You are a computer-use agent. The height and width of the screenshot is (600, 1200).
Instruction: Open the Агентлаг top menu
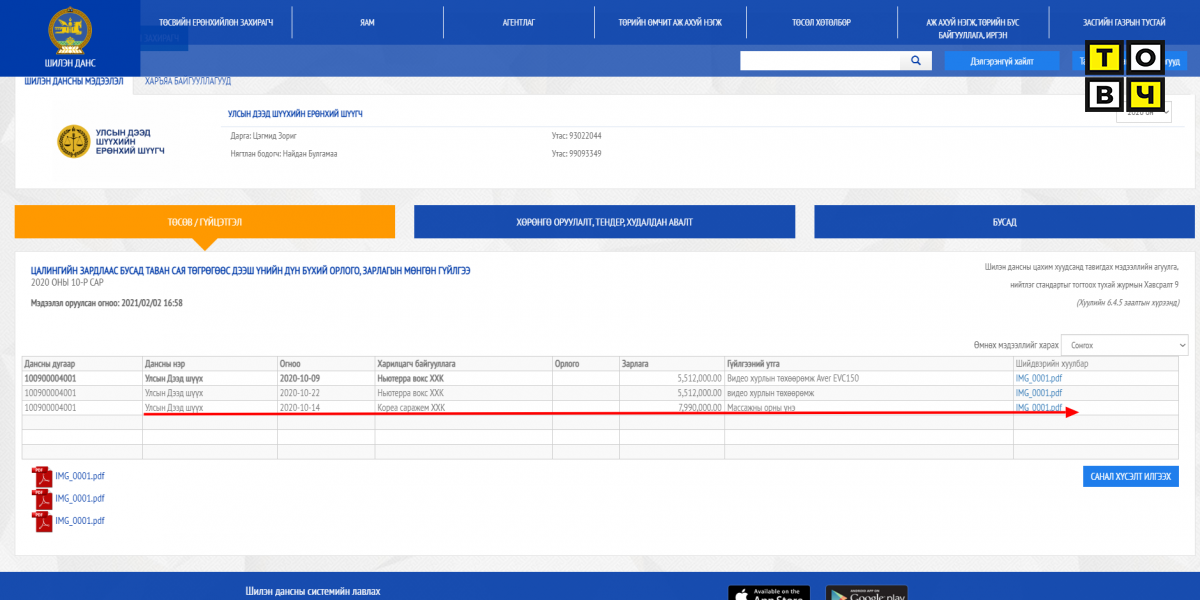click(x=519, y=22)
